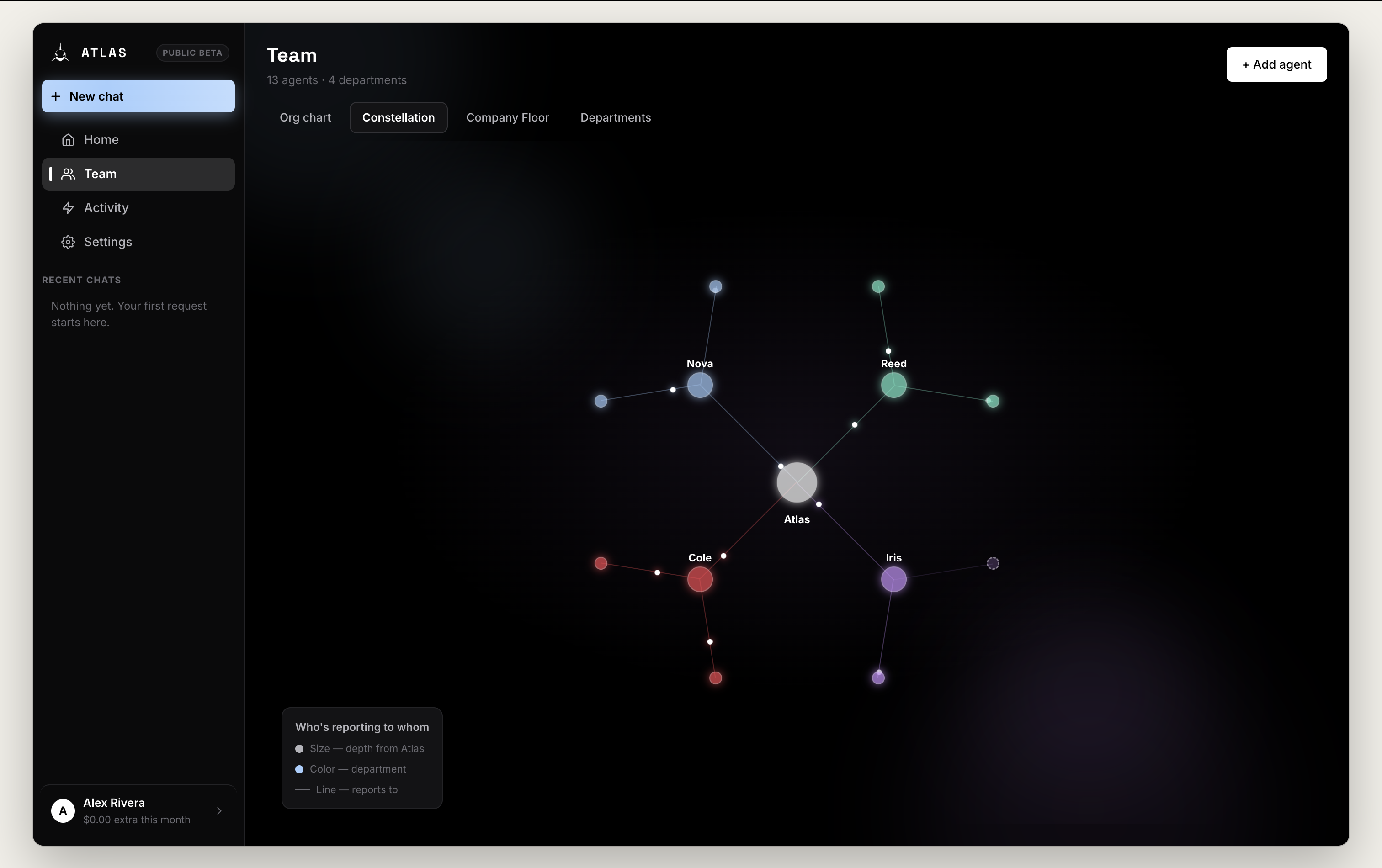This screenshot has height=868, width=1382.
Task: Expand the Alex Rivera account chevron
Action: pos(219,810)
